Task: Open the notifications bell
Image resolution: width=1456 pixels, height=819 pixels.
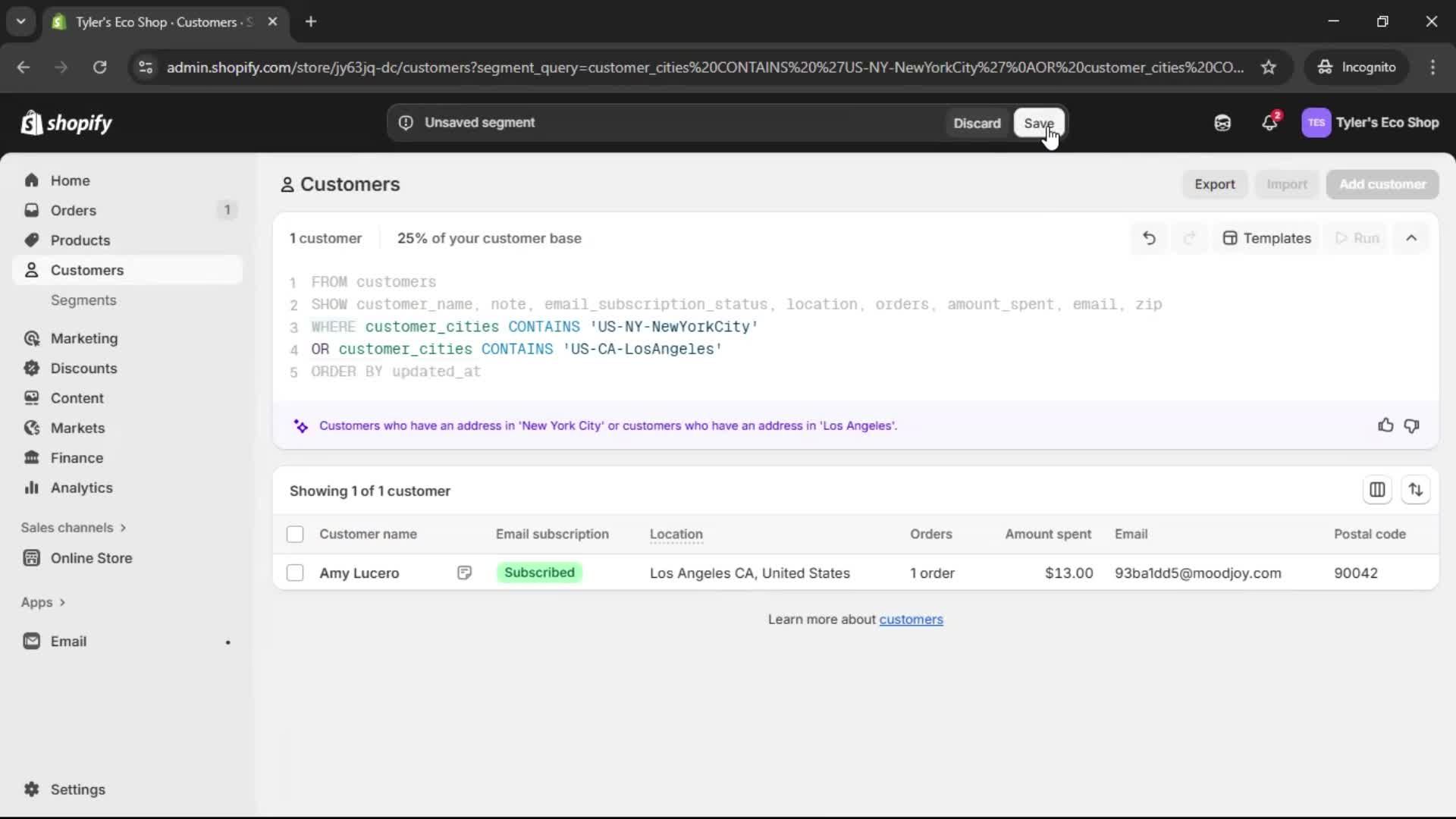Action: [x=1269, y=123]
